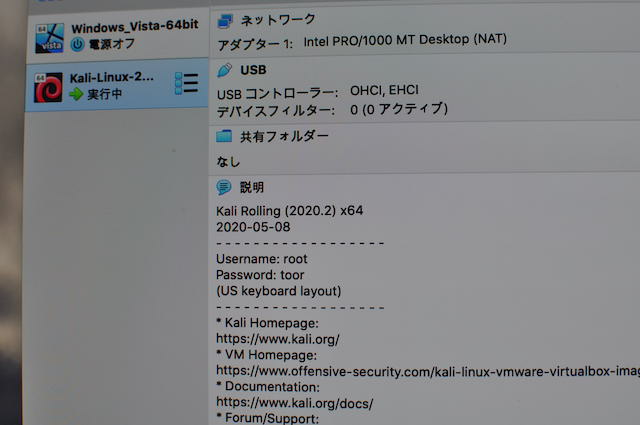
Task: Click the Intel PRO/1000 MT Desktop (NAT) adapter value
Action: [x=405, y=40]
